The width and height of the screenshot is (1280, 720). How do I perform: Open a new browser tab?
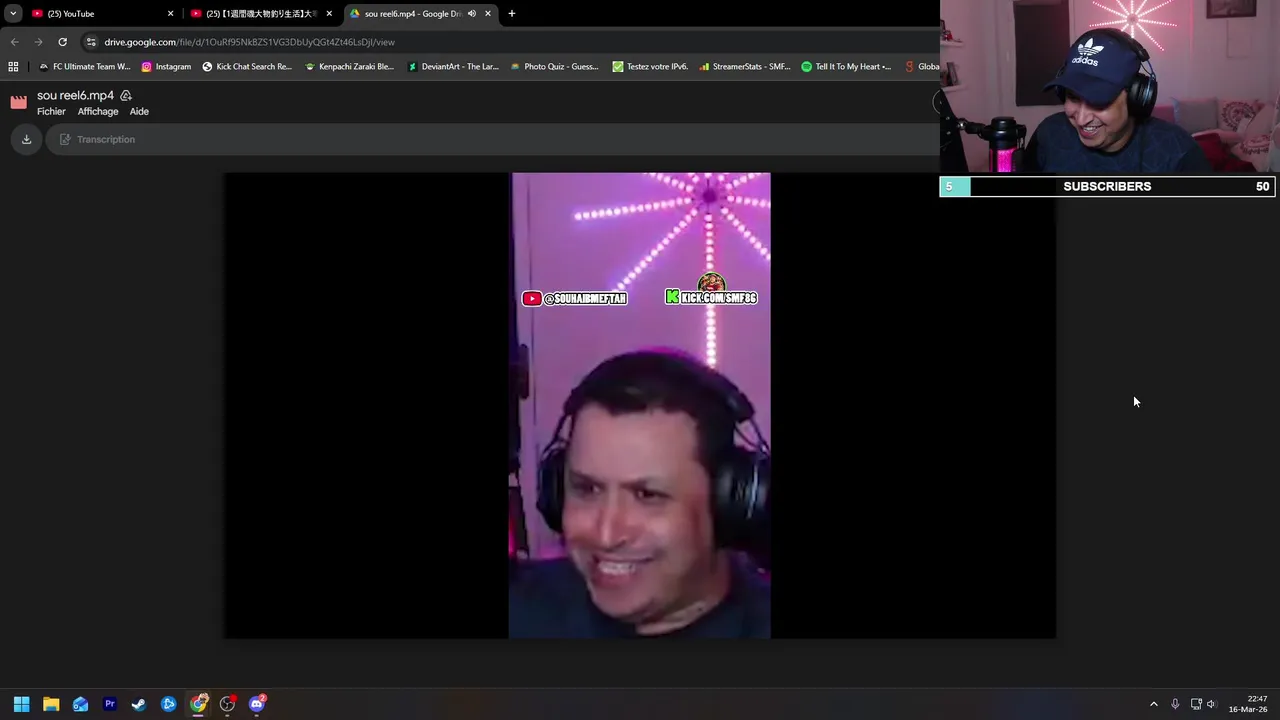pyautogui.click(x=512, y=13)
